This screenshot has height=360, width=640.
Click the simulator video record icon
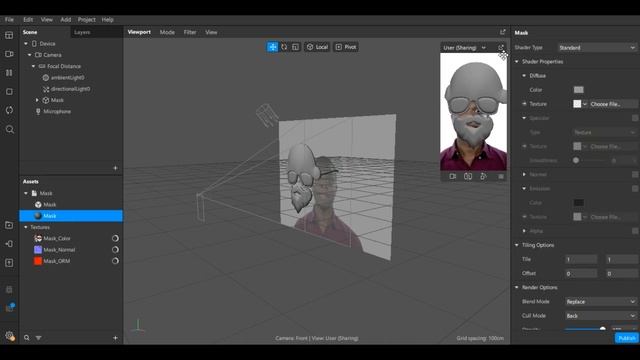[452, 176]
